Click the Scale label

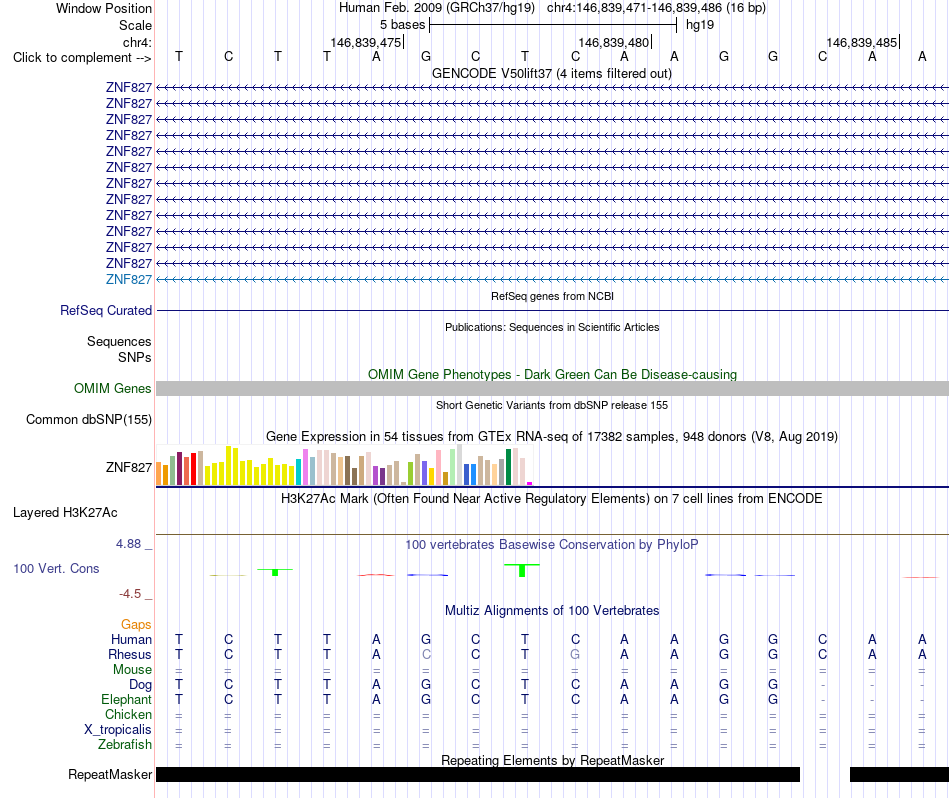[x=135, y=25]
